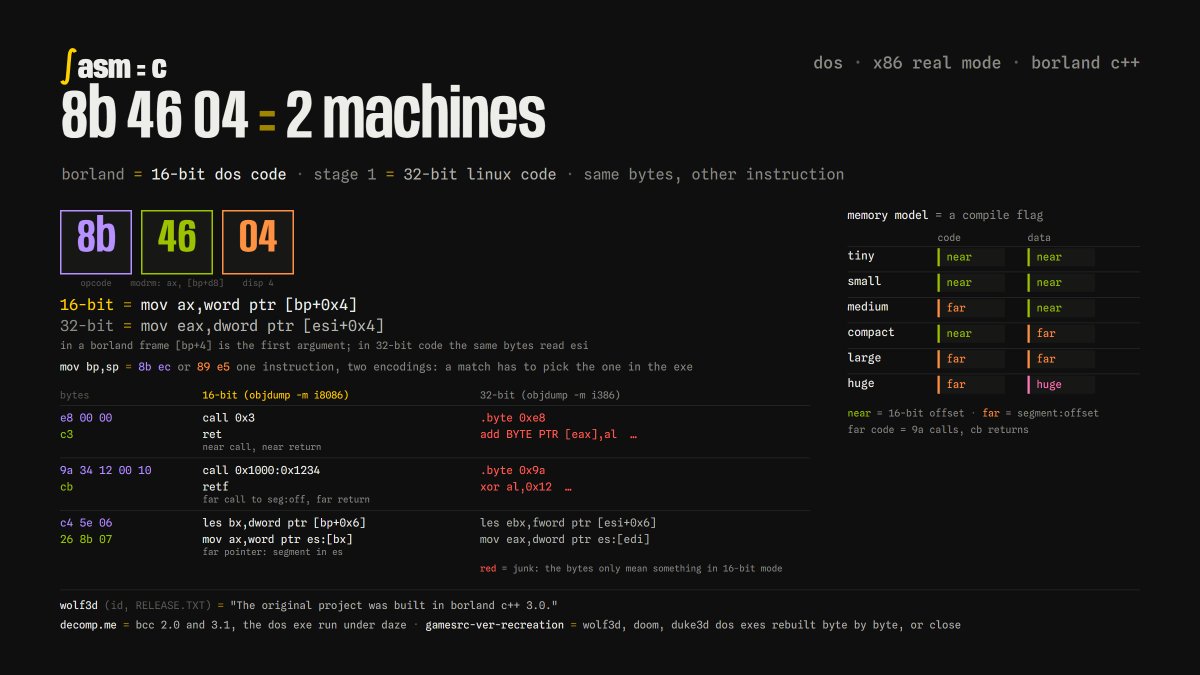Image resolution: width=1200 pixels, height=675 pixels.
Task: Click 'mov ax,word ptr [bp+0x4]' line
Action: (x=249, y=305)
